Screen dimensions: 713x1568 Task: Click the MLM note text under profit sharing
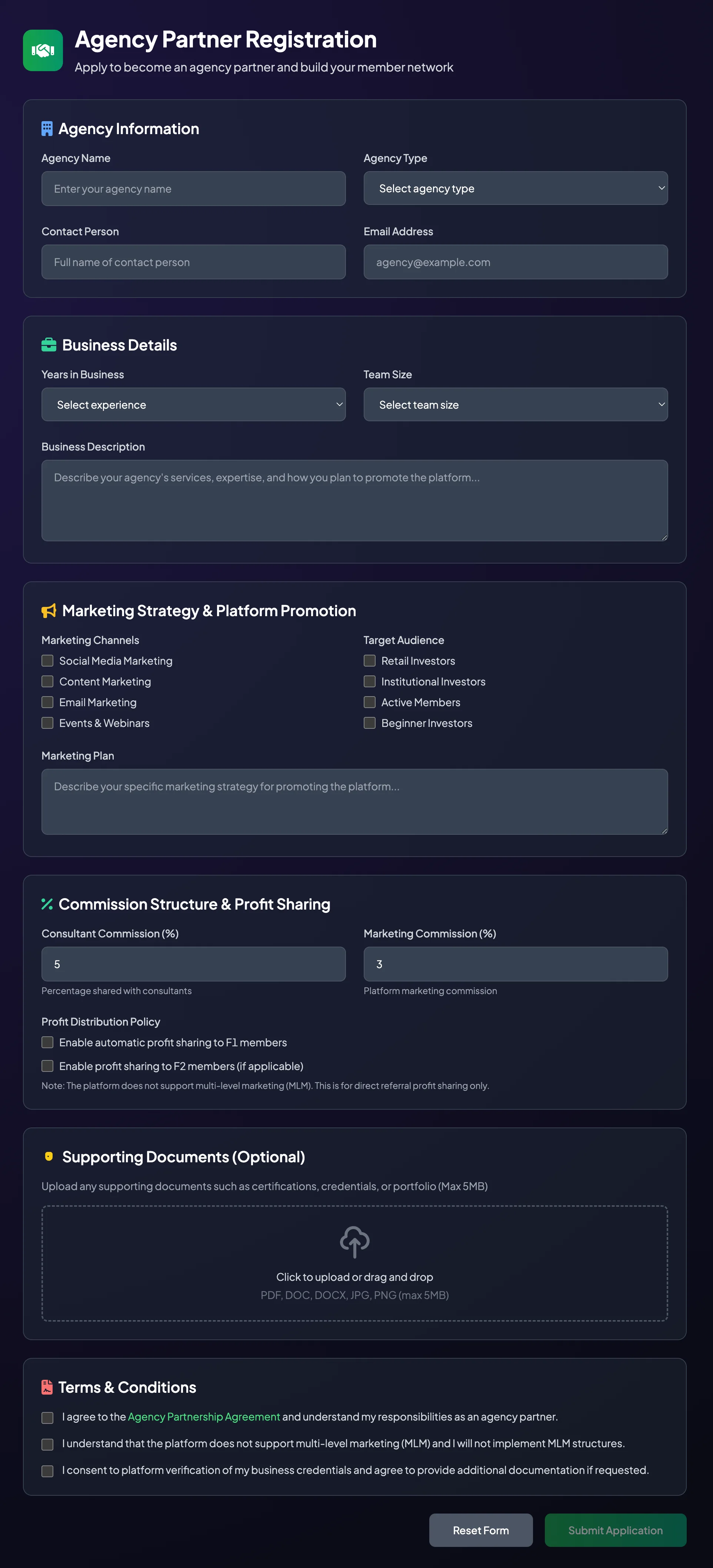pos(265,1086)
